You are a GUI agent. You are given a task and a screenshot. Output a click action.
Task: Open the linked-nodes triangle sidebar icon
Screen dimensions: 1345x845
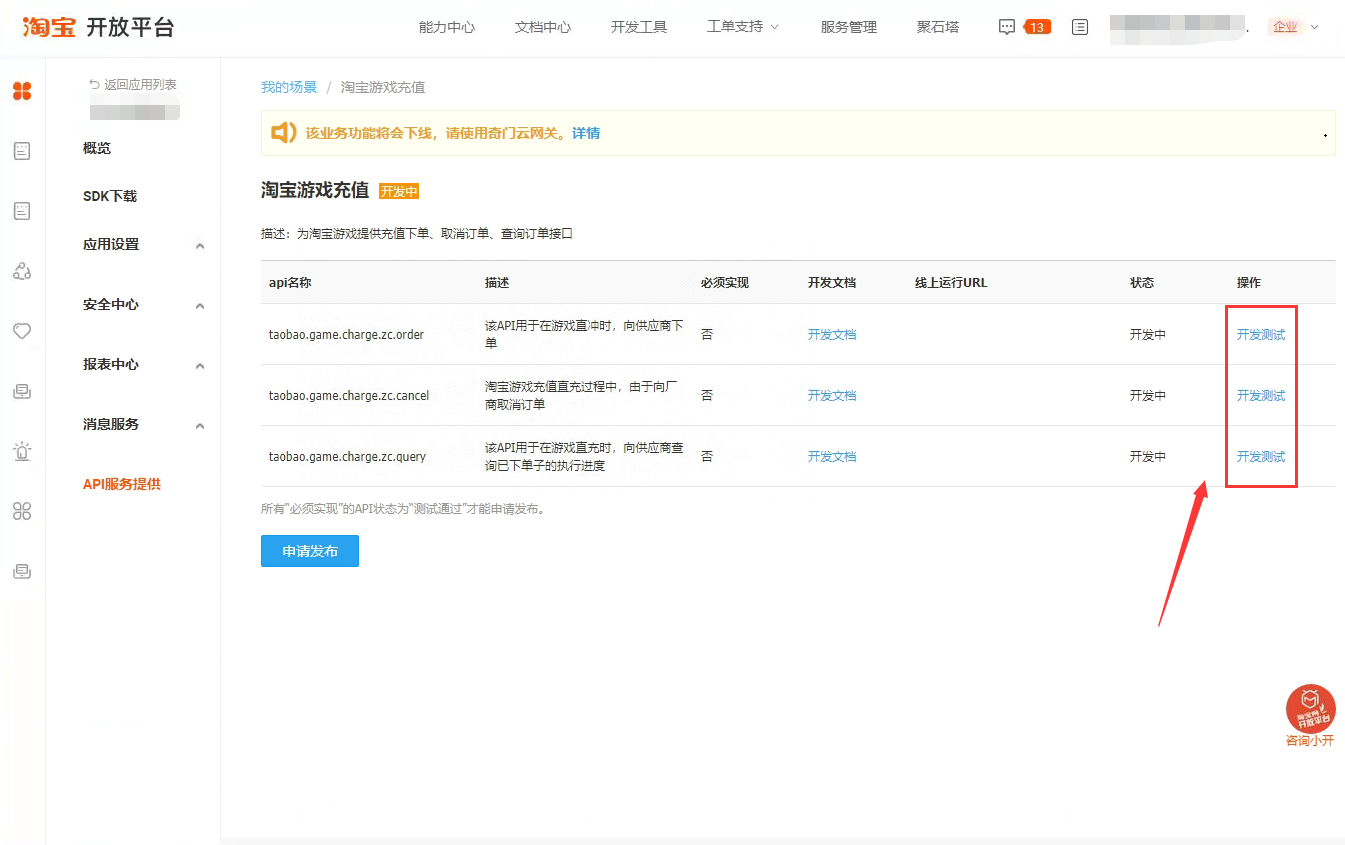point(22,271)
